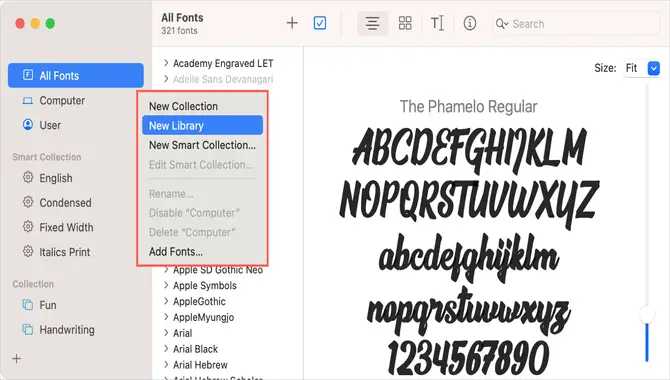Viewport: 670px width, 380px height.
Task: Click the English smart collection gear icon
Action: [28, 177]
